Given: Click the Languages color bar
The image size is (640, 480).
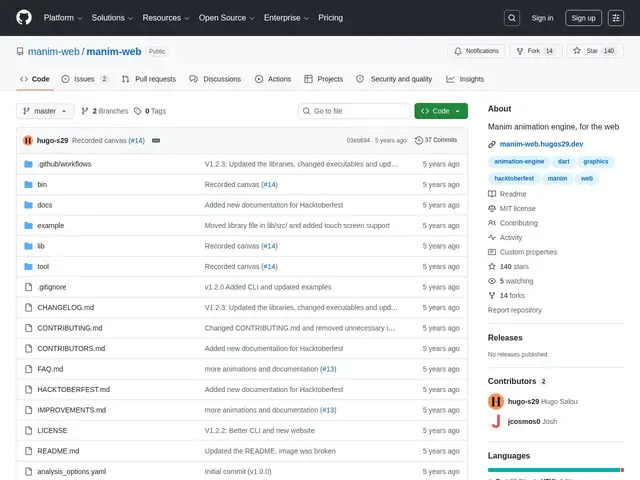Looking at the screenshot, I should coord(556,470).
